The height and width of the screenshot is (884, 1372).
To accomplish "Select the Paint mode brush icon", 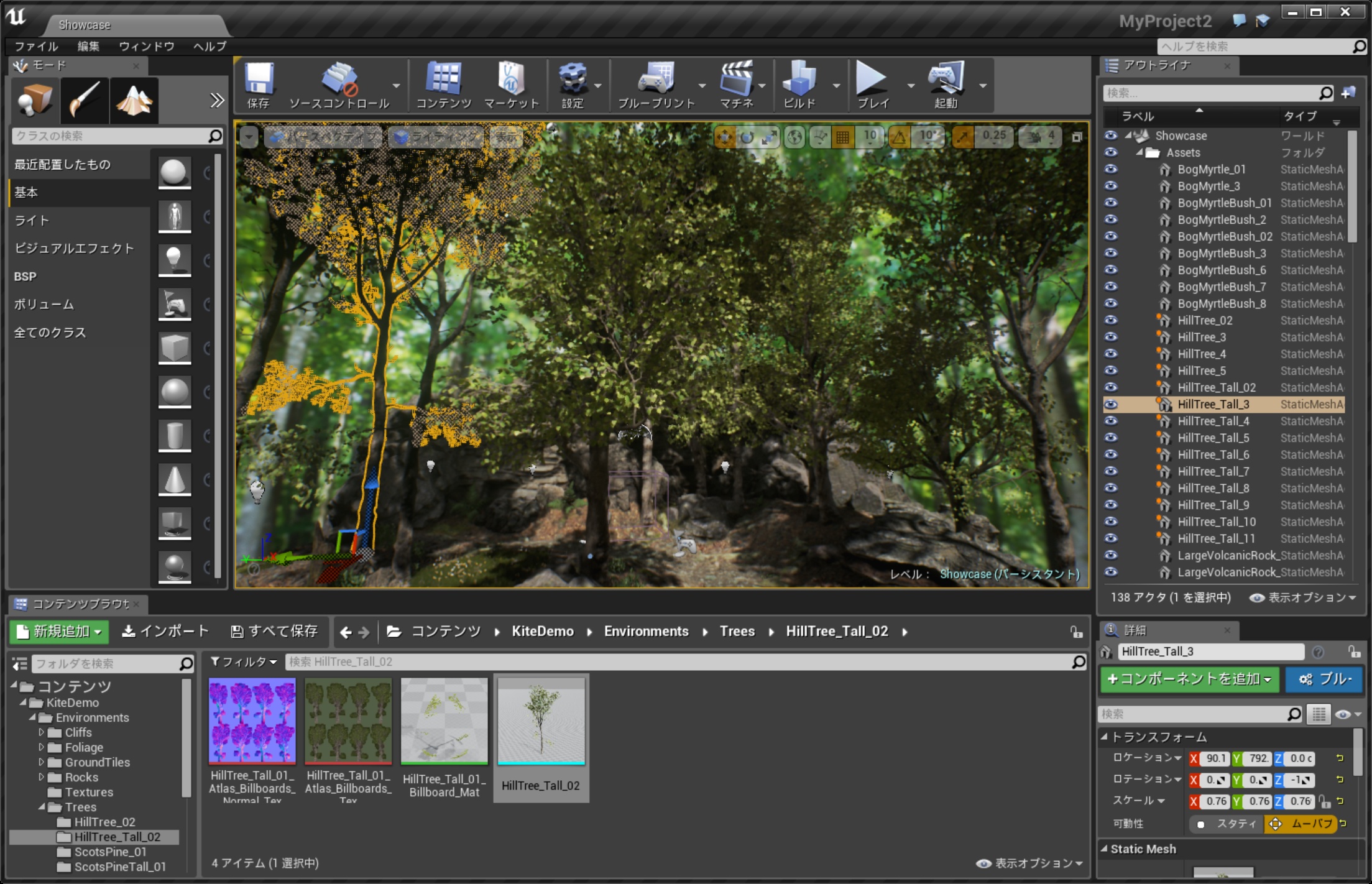I will click(x=84, y=100).
